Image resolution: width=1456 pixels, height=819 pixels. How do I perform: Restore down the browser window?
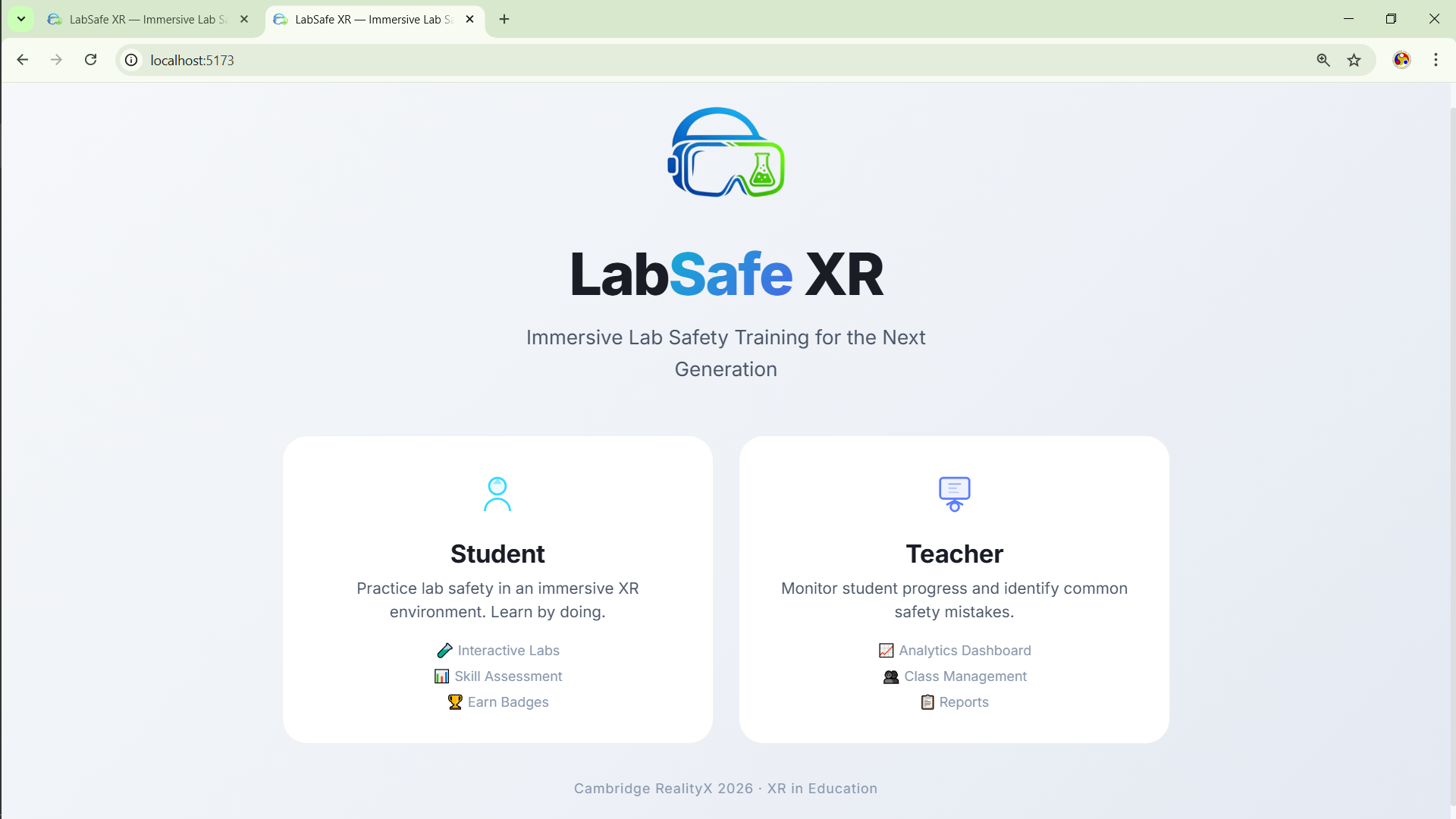coord(1391,19)
